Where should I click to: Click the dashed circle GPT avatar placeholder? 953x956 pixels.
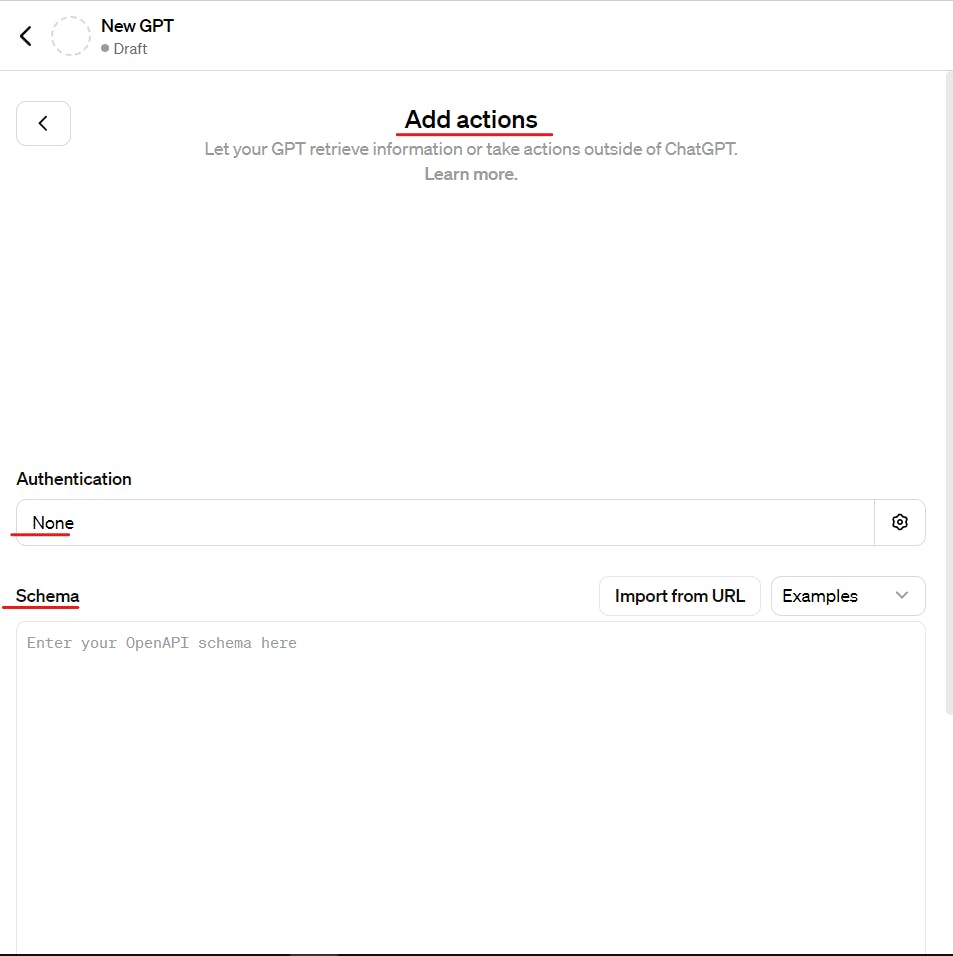tap(71, 36)
